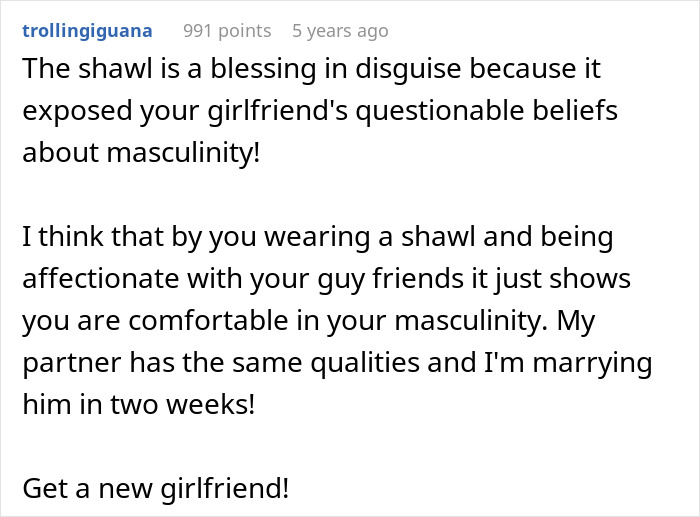Click the "5 years ago" timestamp
Image resolution: width=700 pixels, height=517 pixels.
coord(335,31)
